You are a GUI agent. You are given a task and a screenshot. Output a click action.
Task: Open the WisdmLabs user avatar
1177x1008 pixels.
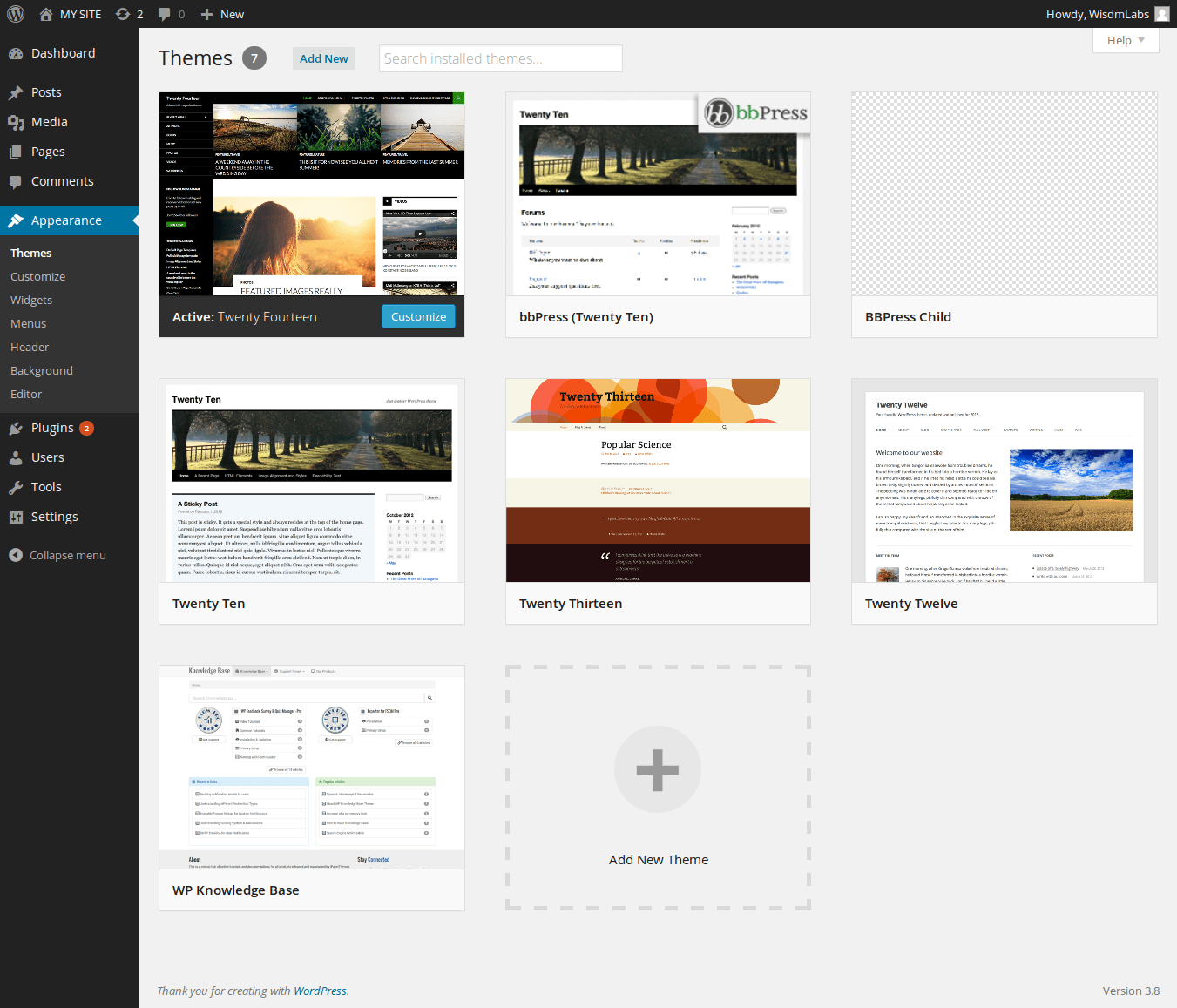[x=1162, y=14]
